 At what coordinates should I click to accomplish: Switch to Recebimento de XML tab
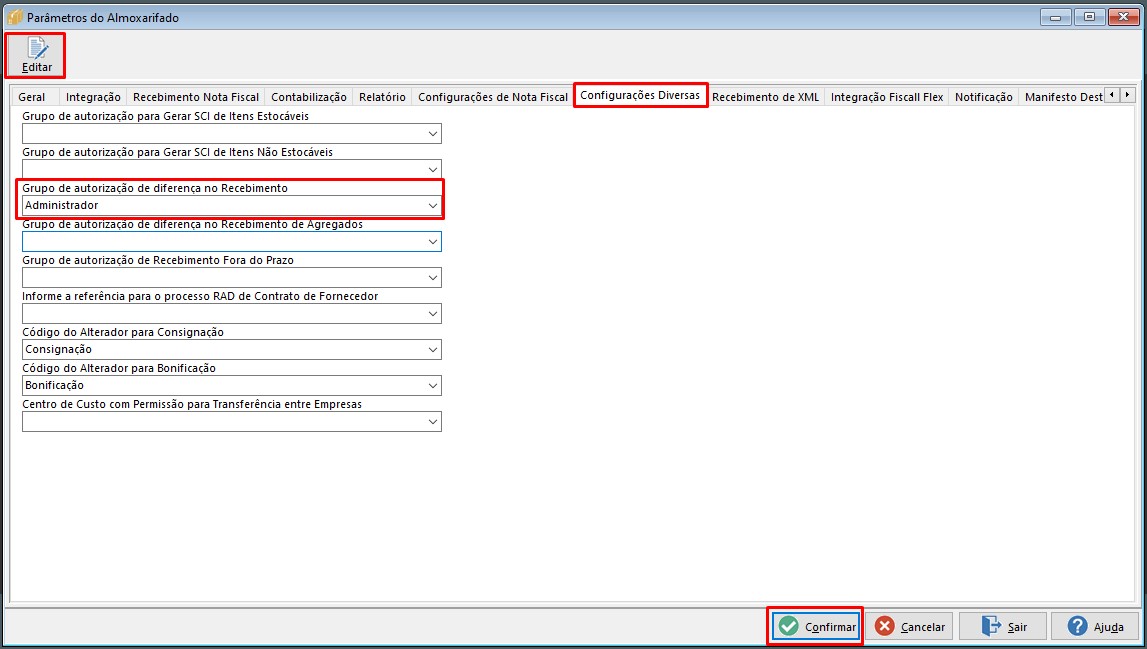[x=765, y=97]
